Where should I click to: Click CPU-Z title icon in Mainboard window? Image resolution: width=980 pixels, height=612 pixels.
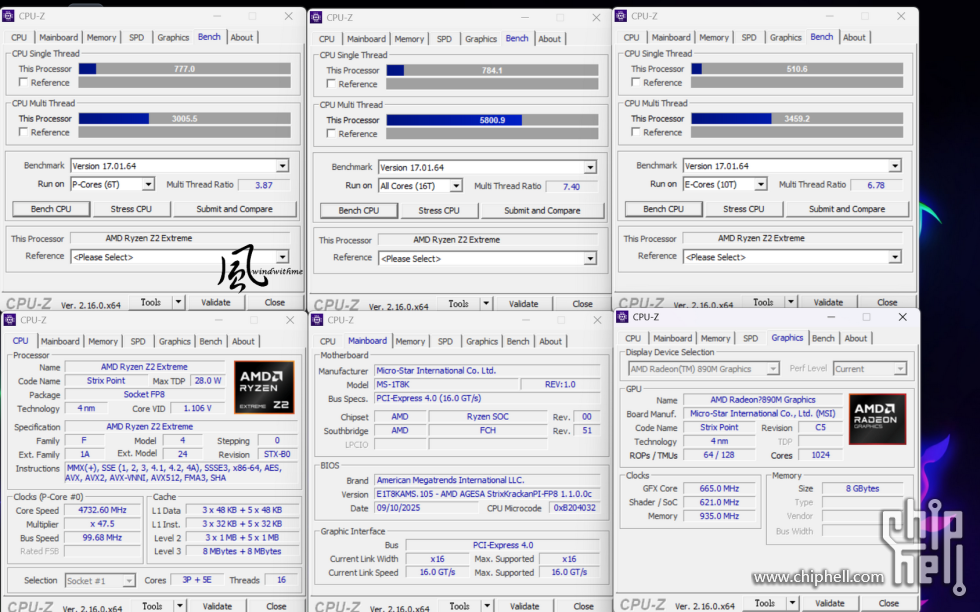click(317, 320)
